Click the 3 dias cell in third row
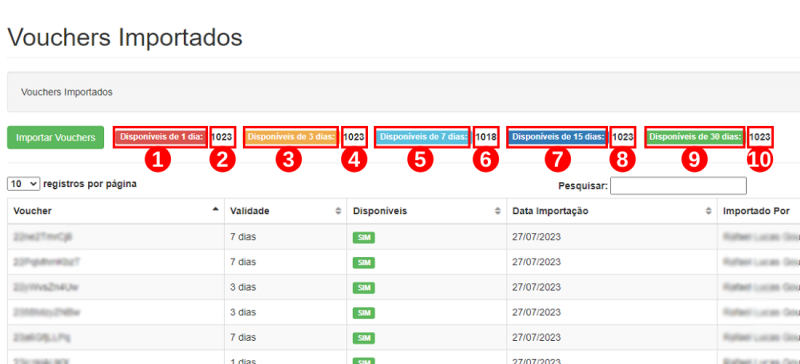The height and width of the screenshot is (364, 800). pyautogui.click(x=243, y=287)
